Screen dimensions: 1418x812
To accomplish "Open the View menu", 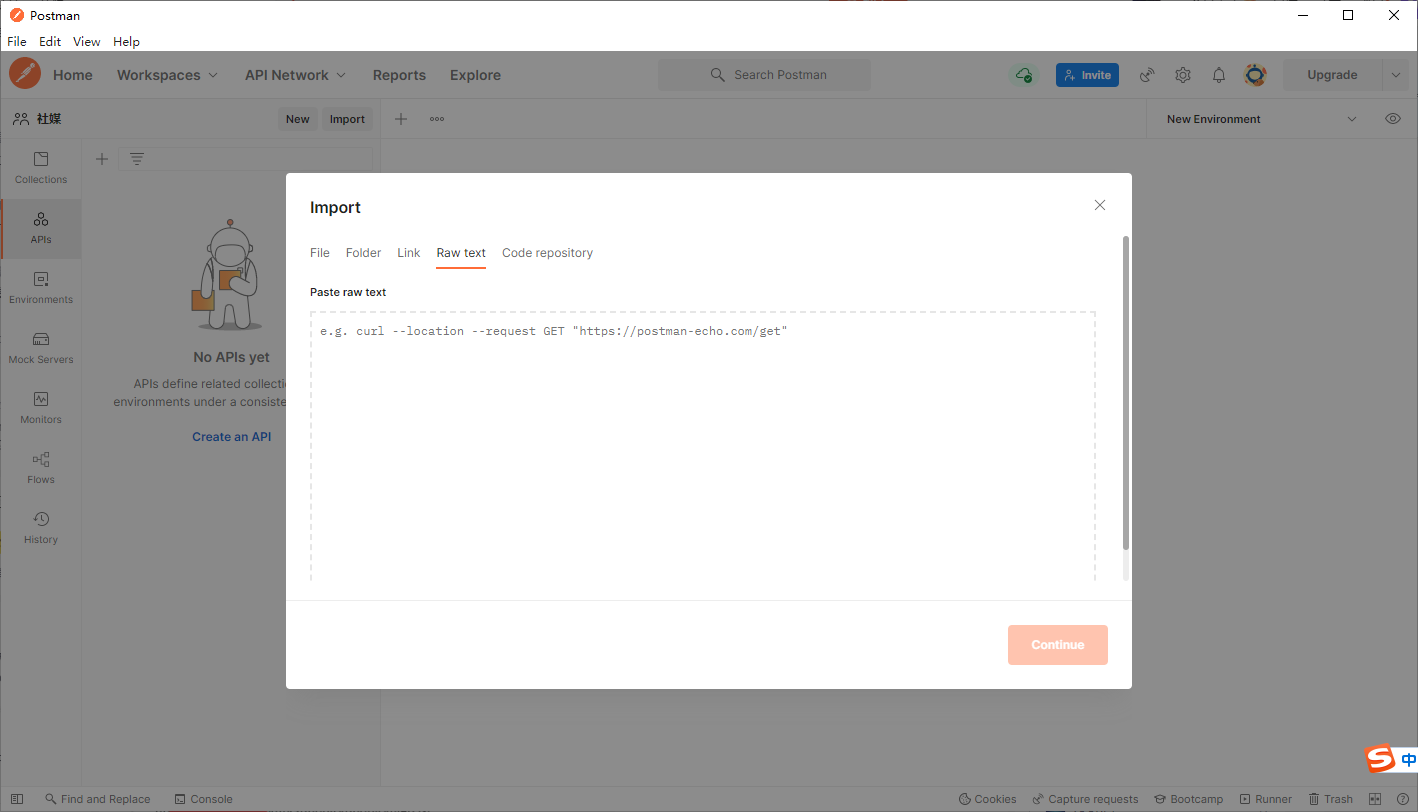I will click(x=87, y=42).
